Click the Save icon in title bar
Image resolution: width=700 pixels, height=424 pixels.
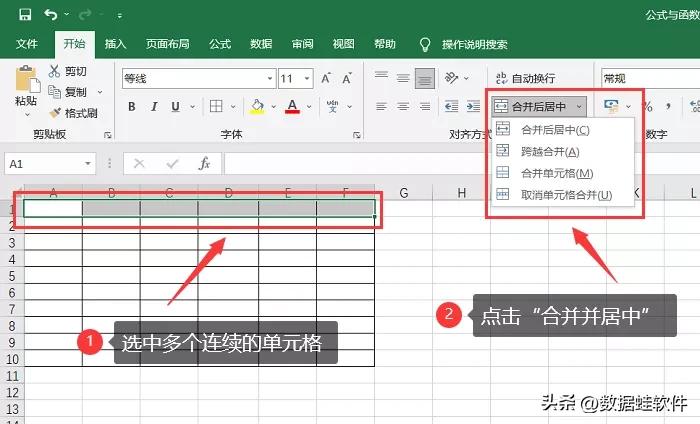click(24, 16)
